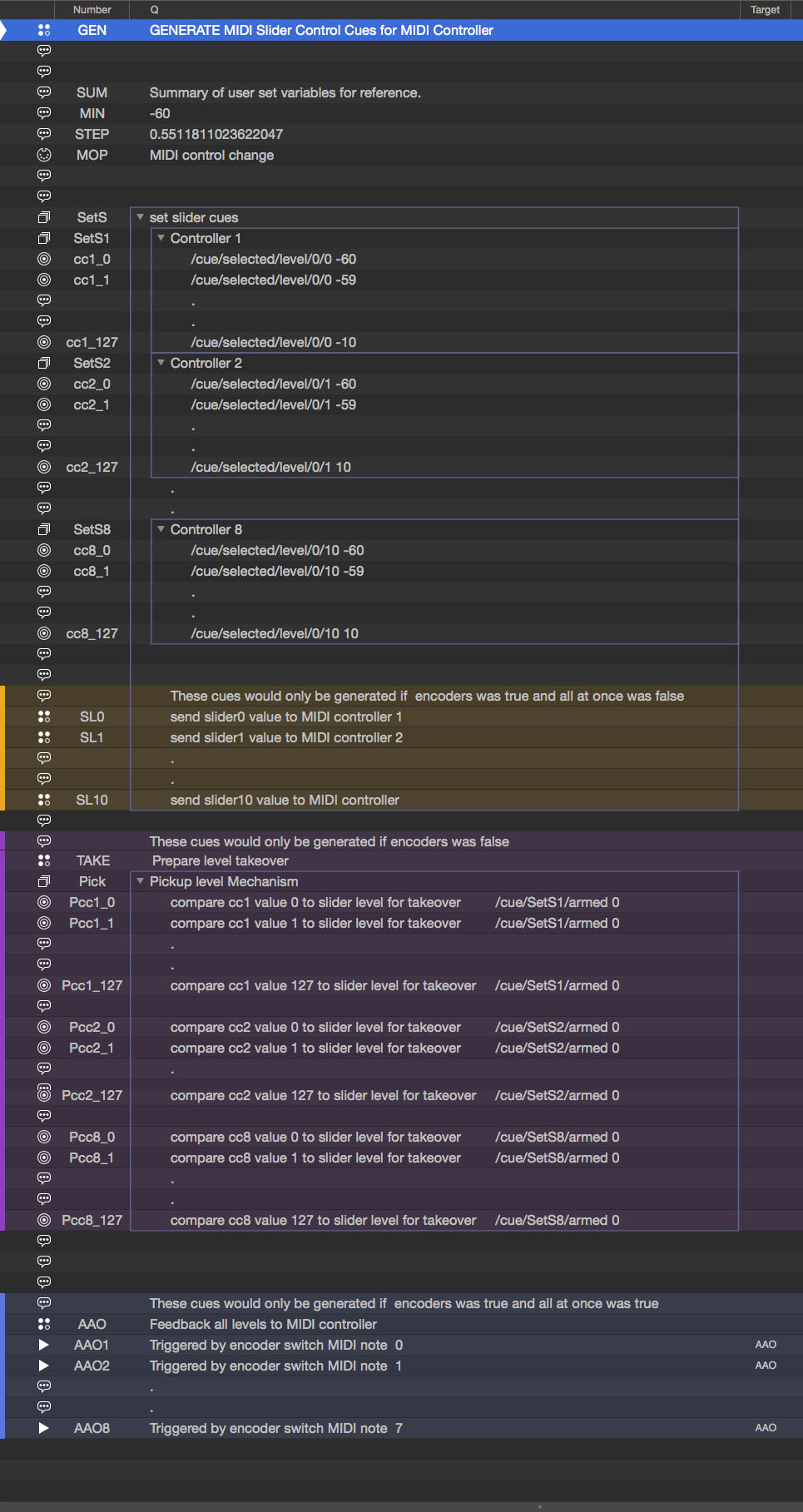Click the Target column header

765,10
